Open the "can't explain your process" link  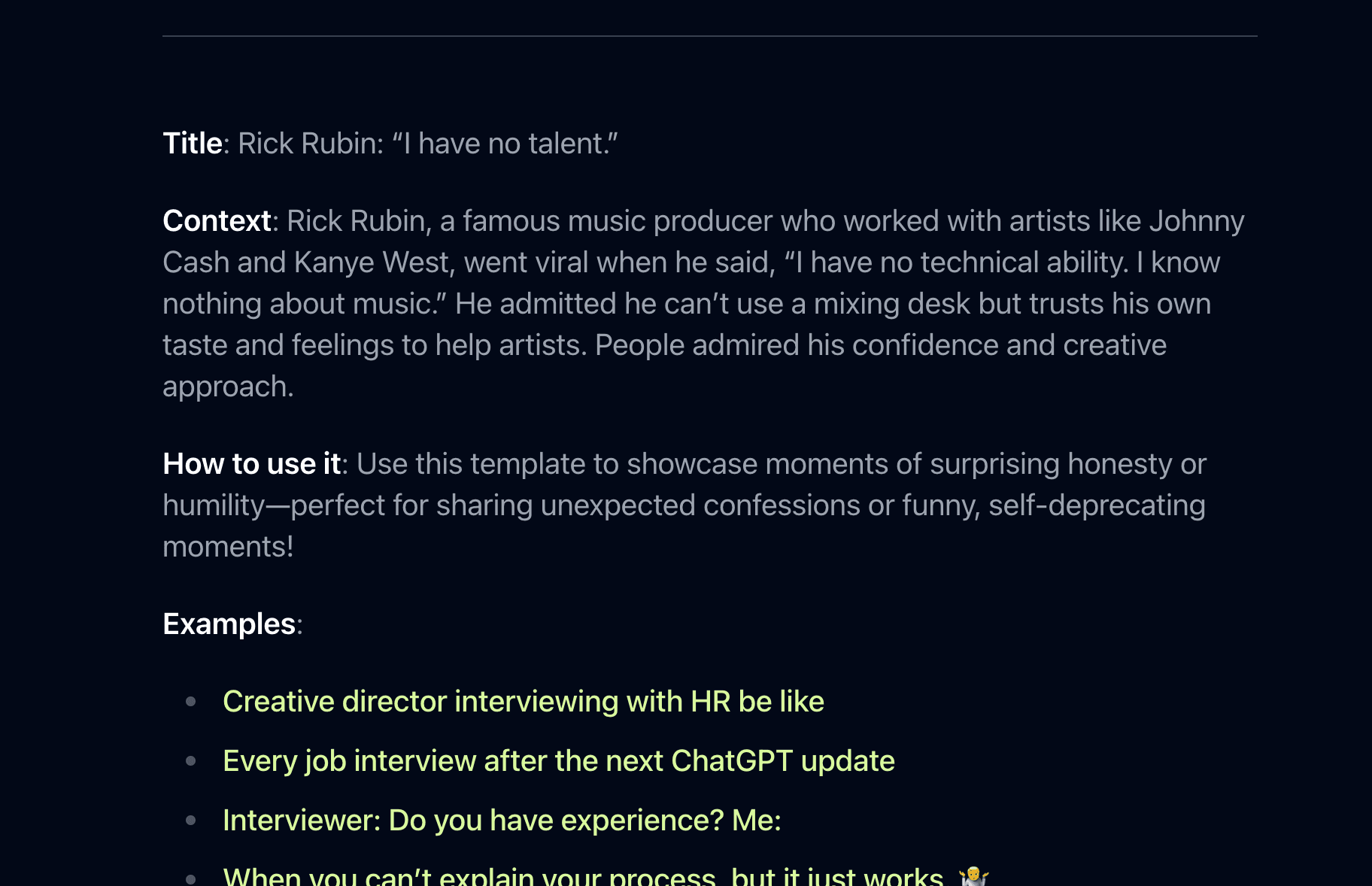[x=583, y=877]
